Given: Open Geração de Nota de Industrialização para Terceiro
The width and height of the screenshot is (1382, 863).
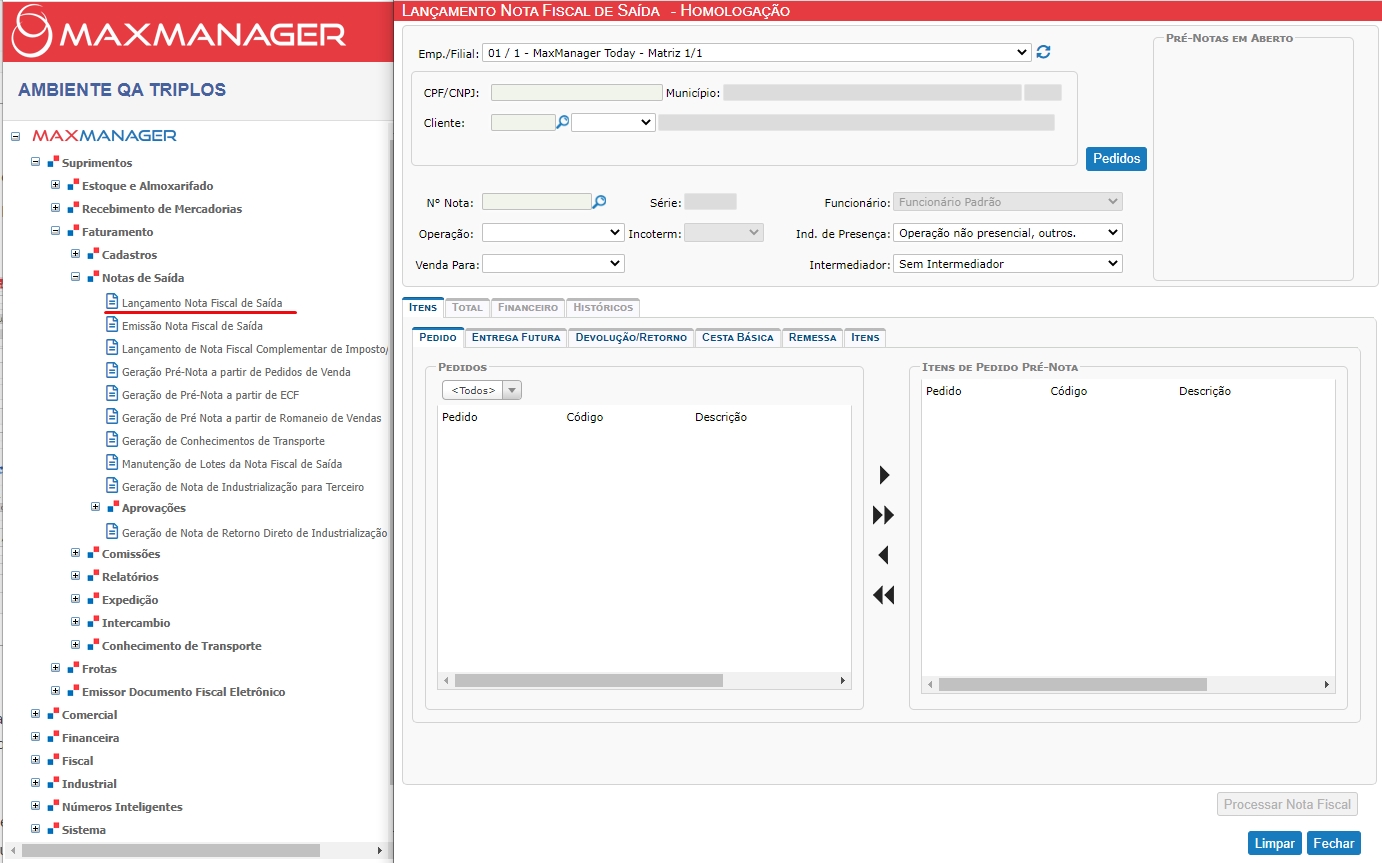Looking at the screenshot, I should click(x=243, y=487).
